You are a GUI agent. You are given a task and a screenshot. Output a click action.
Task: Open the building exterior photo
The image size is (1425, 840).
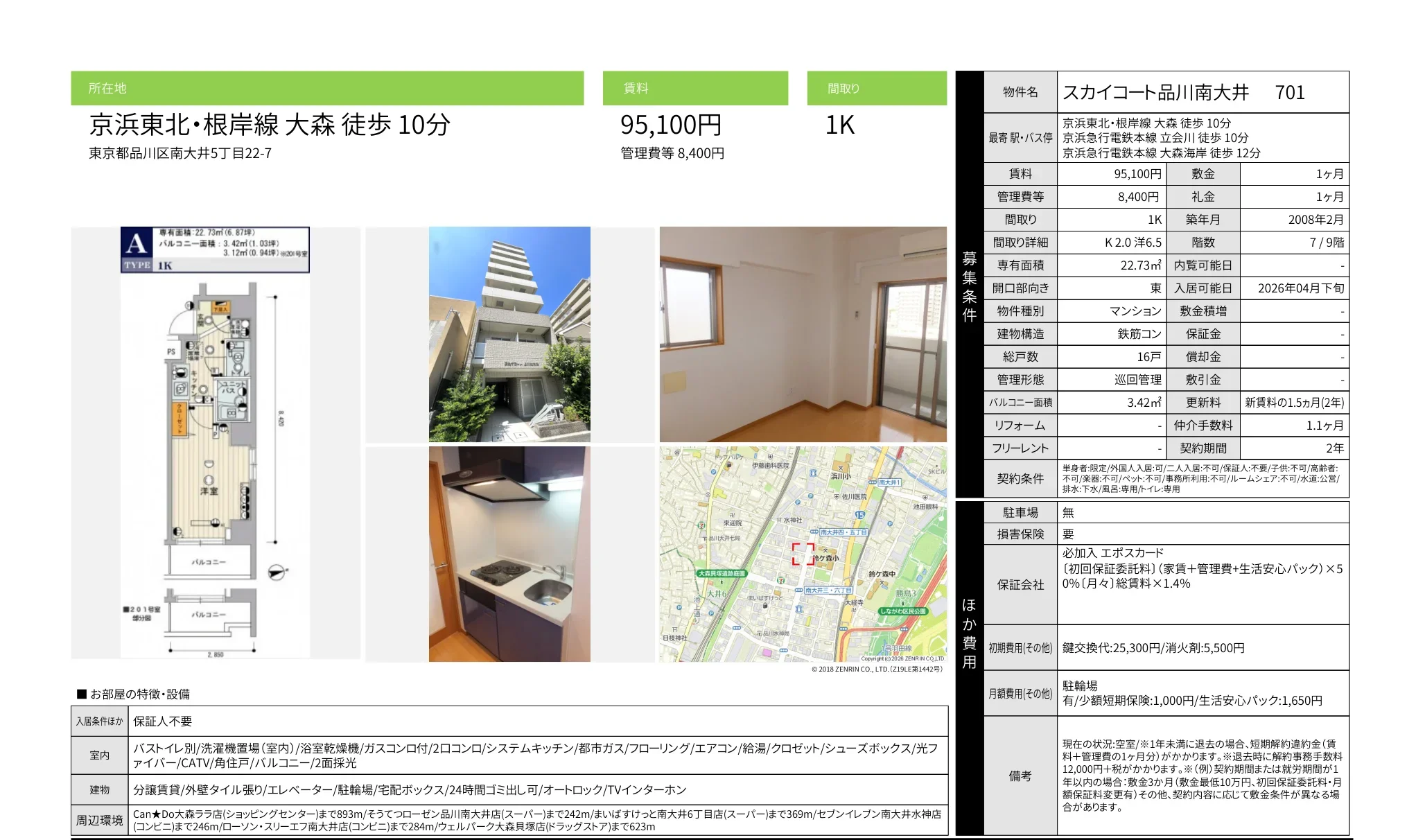[509, 334]
